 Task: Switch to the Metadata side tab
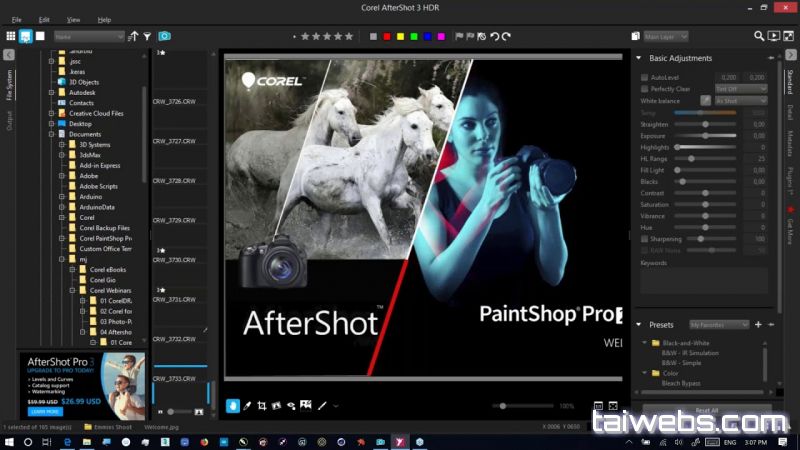tap(789, 143)
